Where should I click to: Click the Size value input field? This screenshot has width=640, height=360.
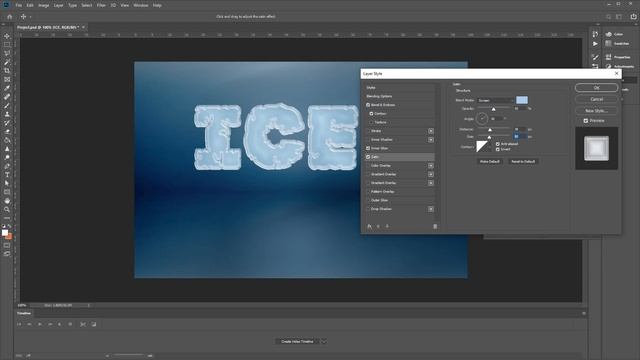point(519,137)
